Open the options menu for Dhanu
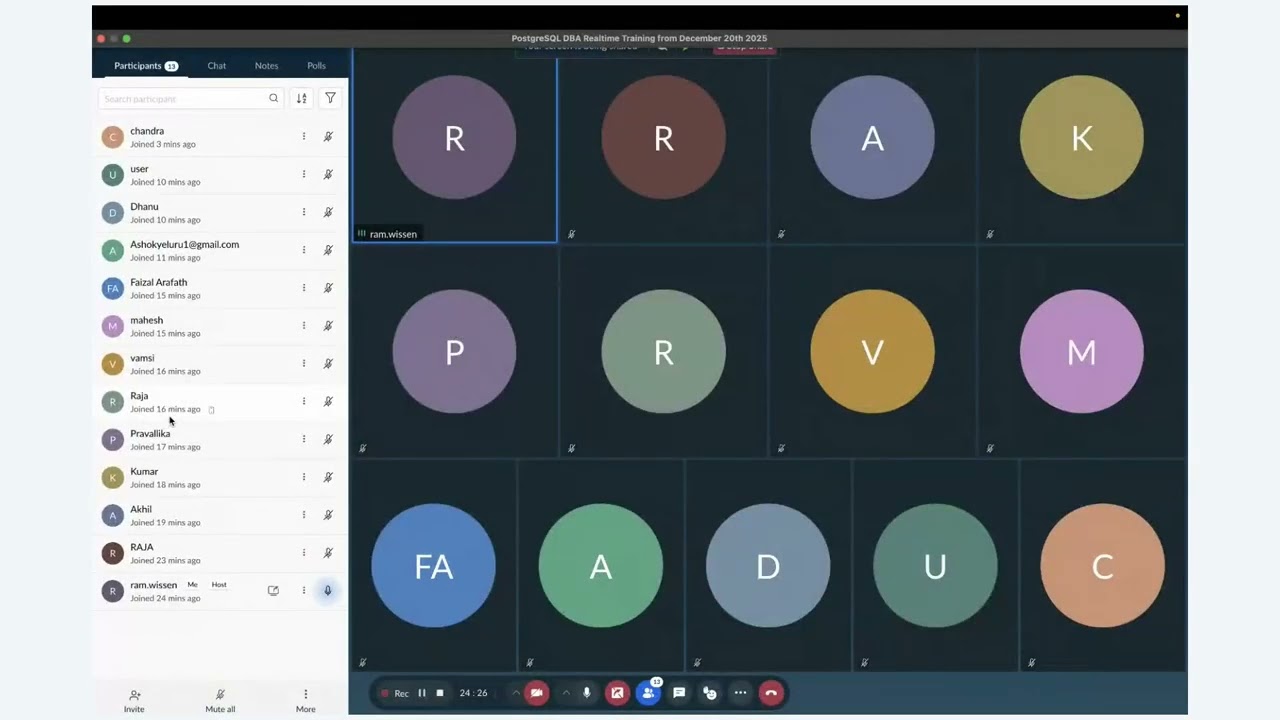 [304, 212]
